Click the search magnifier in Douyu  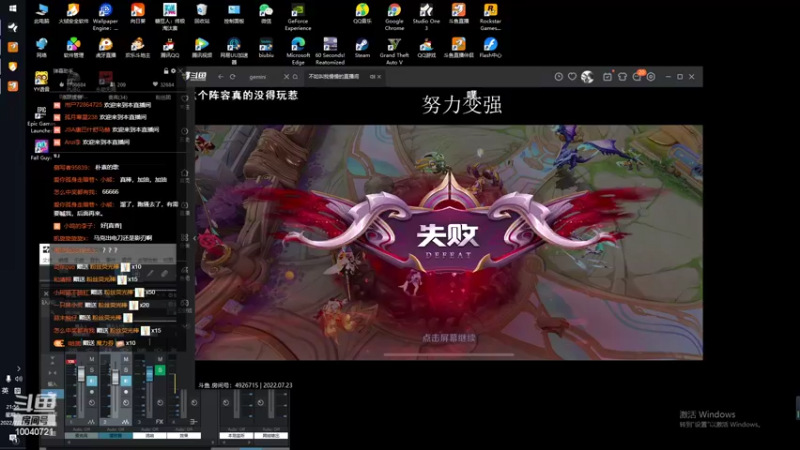295,77
